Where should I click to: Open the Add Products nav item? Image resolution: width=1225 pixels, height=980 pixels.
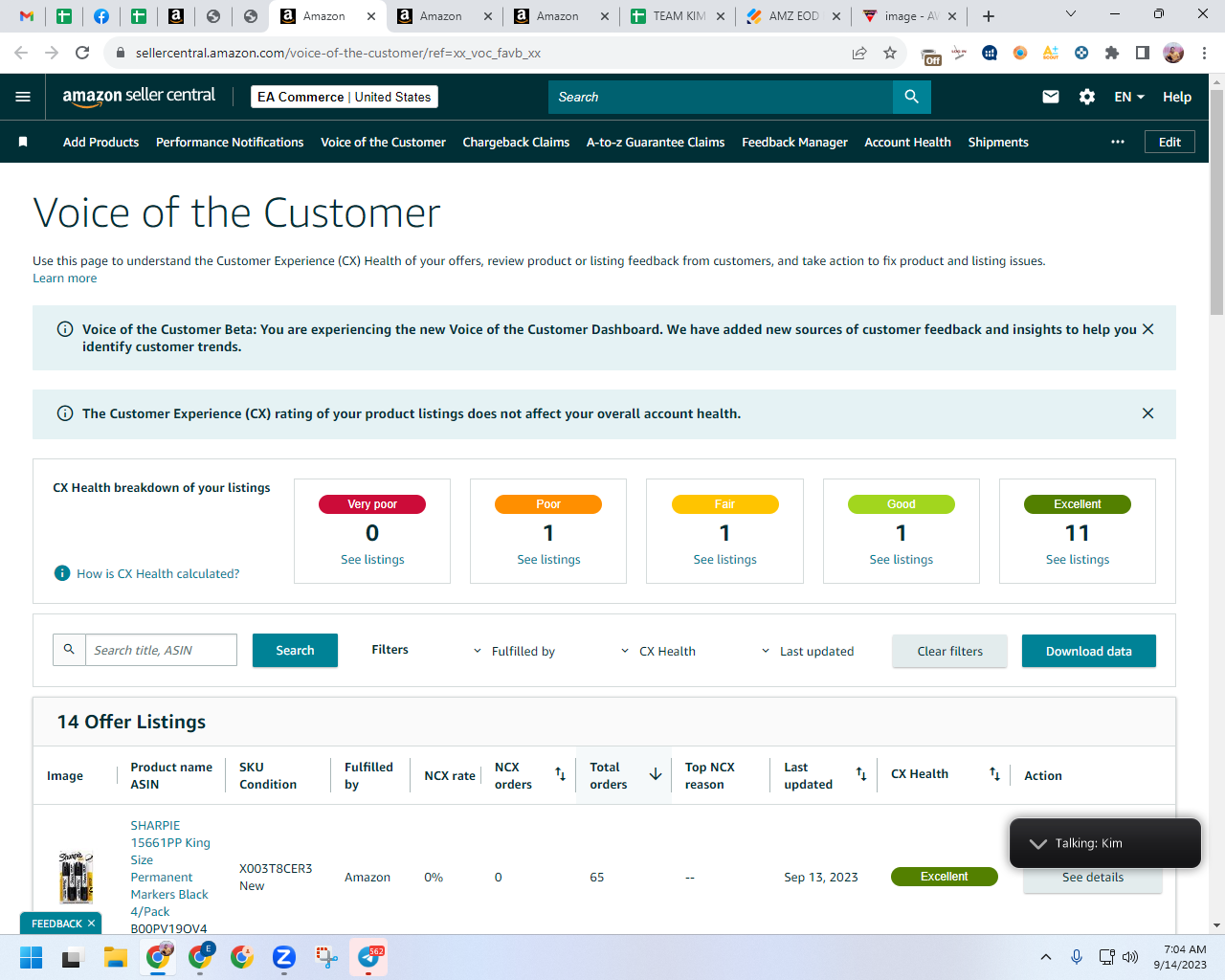click(x=100, y=142)
